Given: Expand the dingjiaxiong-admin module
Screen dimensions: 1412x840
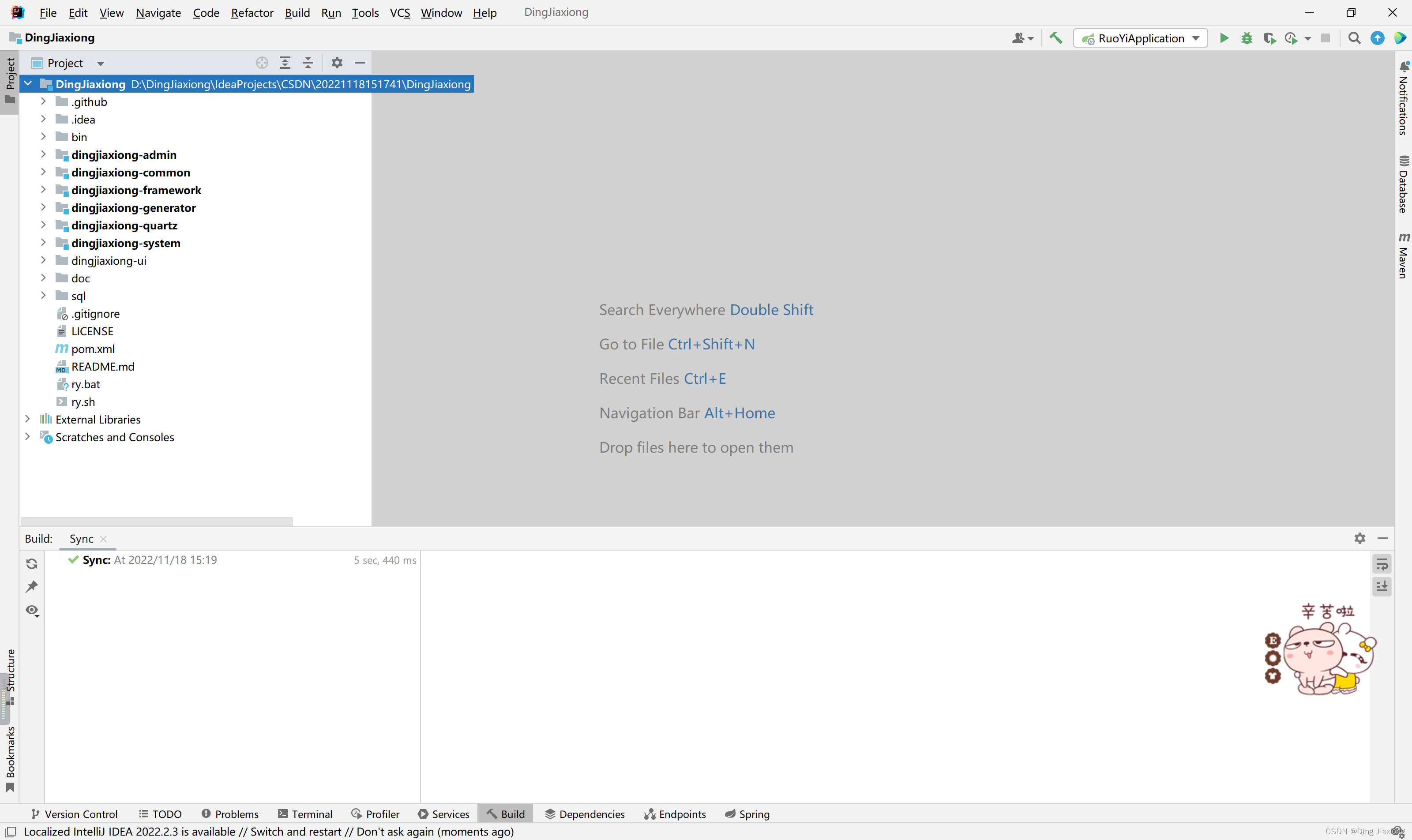Looking at the screenshot, I should pos(43,154).
